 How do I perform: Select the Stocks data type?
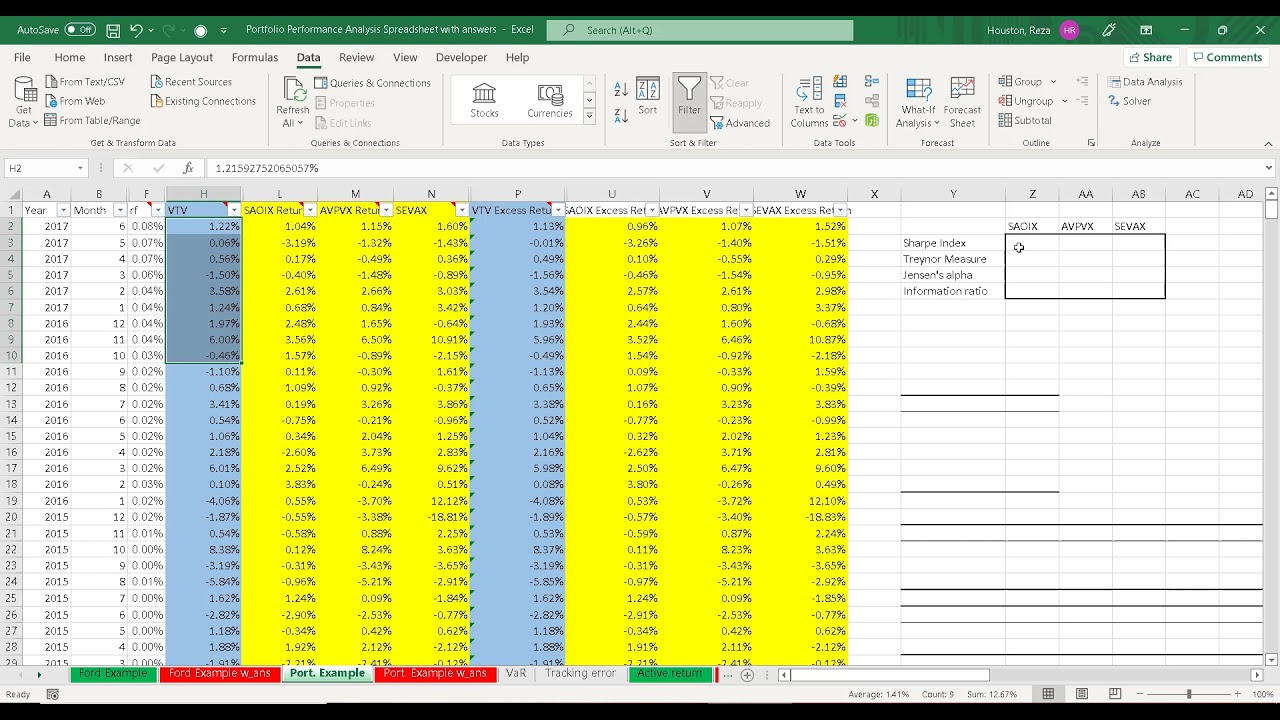click(x=484, y=100)
